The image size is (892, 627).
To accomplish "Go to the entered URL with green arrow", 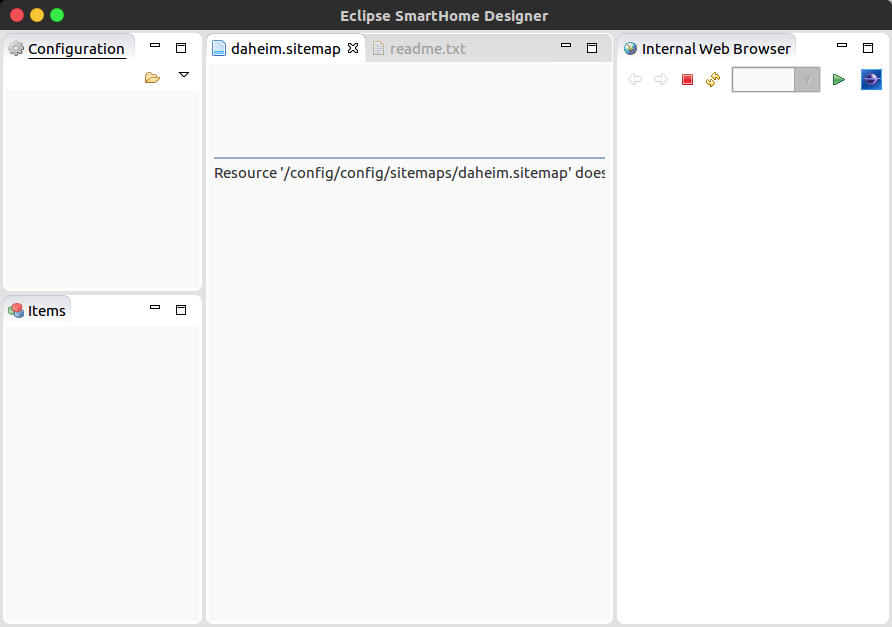I will point(839,80).
